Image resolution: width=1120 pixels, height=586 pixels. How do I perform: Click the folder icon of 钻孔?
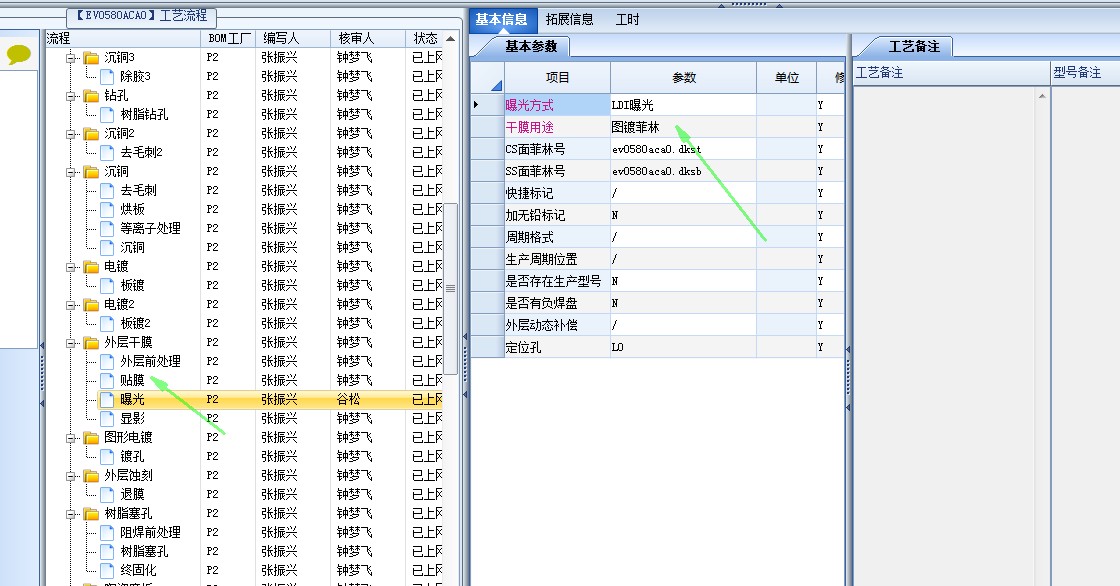[91, 95]
